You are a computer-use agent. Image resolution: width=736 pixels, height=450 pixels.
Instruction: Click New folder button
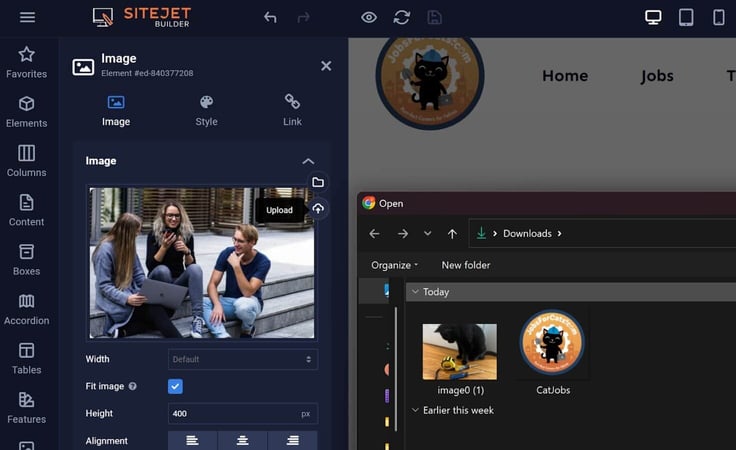[x=466, y=265]
